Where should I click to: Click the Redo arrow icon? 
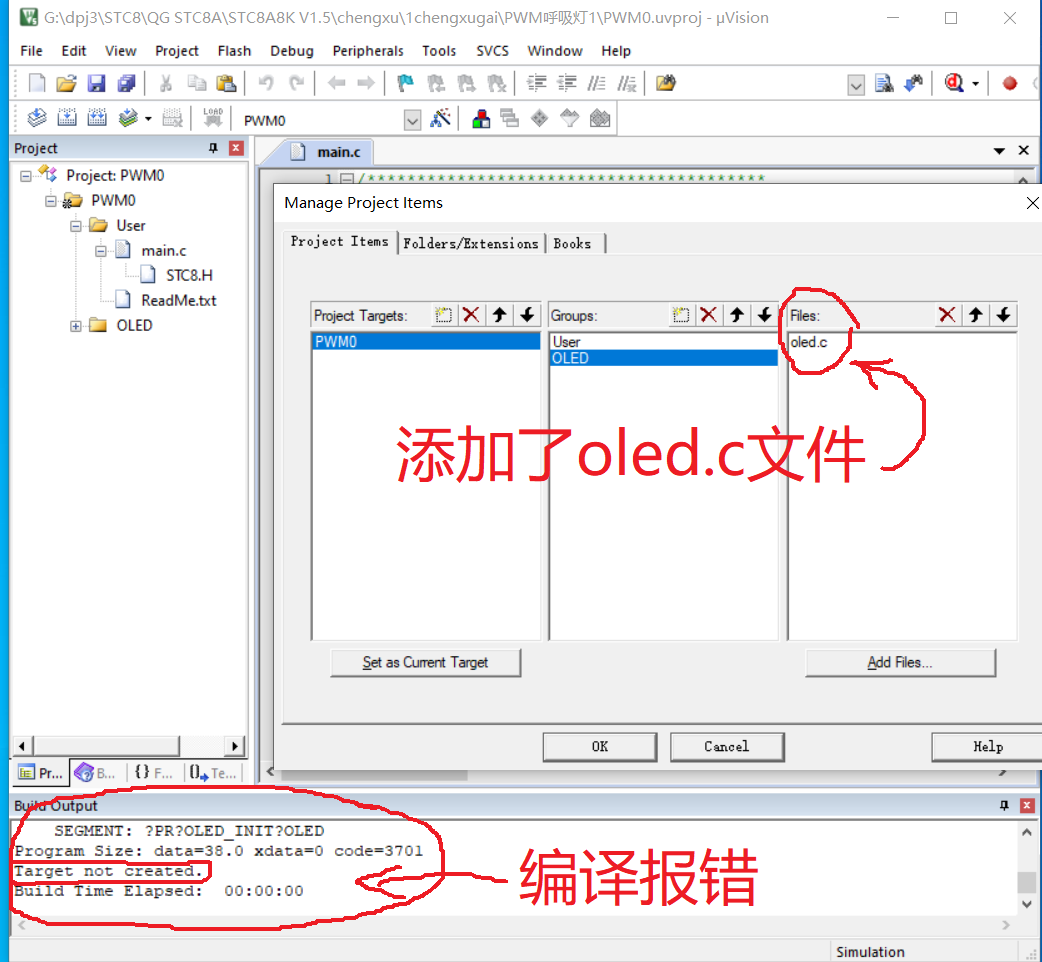pos(296,83)
